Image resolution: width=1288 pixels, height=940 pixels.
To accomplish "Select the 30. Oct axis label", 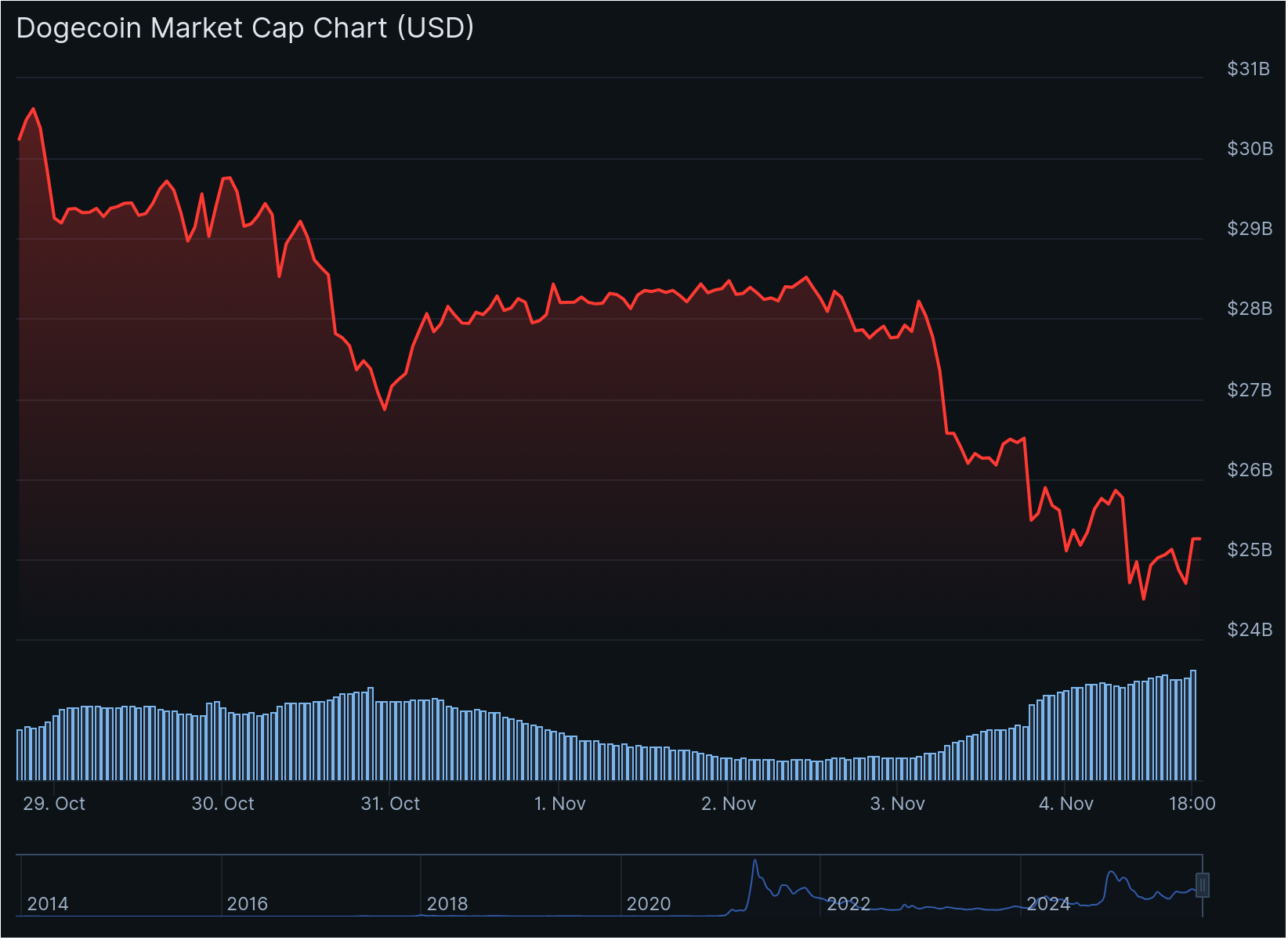I will pyautogui.click(x=224, y=804).
